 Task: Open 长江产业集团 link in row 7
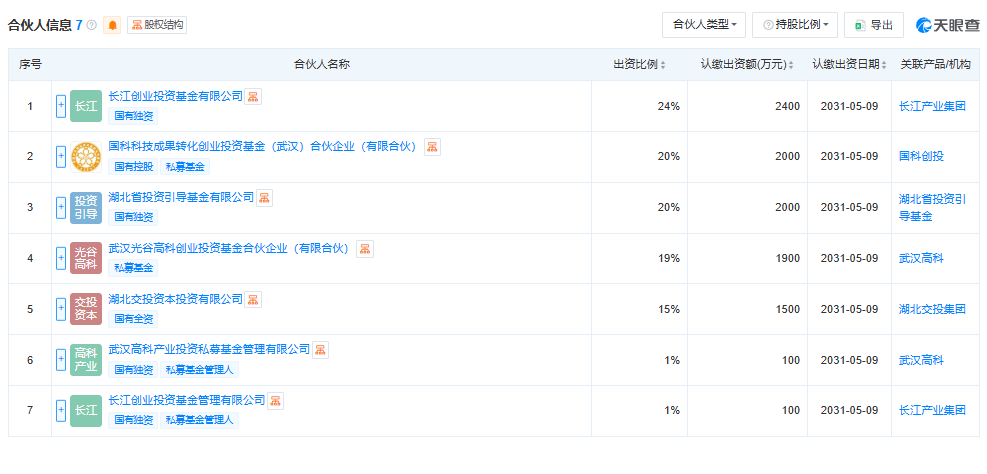click(x=932, y=410)
